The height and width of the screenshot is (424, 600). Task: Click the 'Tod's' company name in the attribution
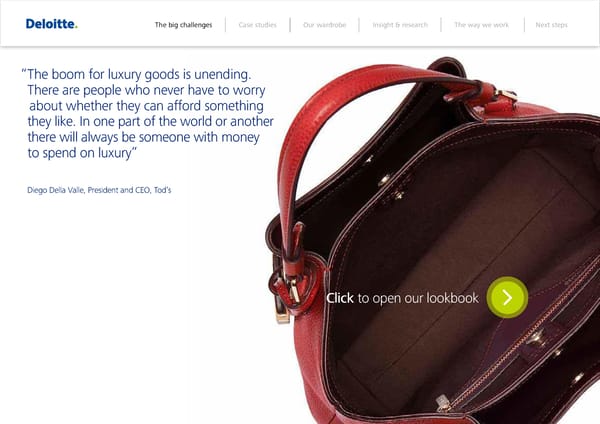coord(163,190)
